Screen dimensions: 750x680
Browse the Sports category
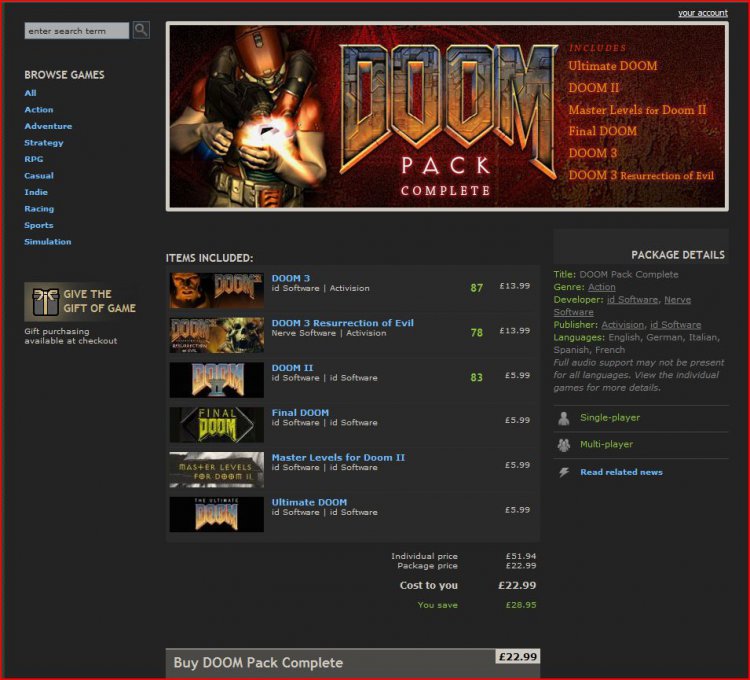coord(39,225)
